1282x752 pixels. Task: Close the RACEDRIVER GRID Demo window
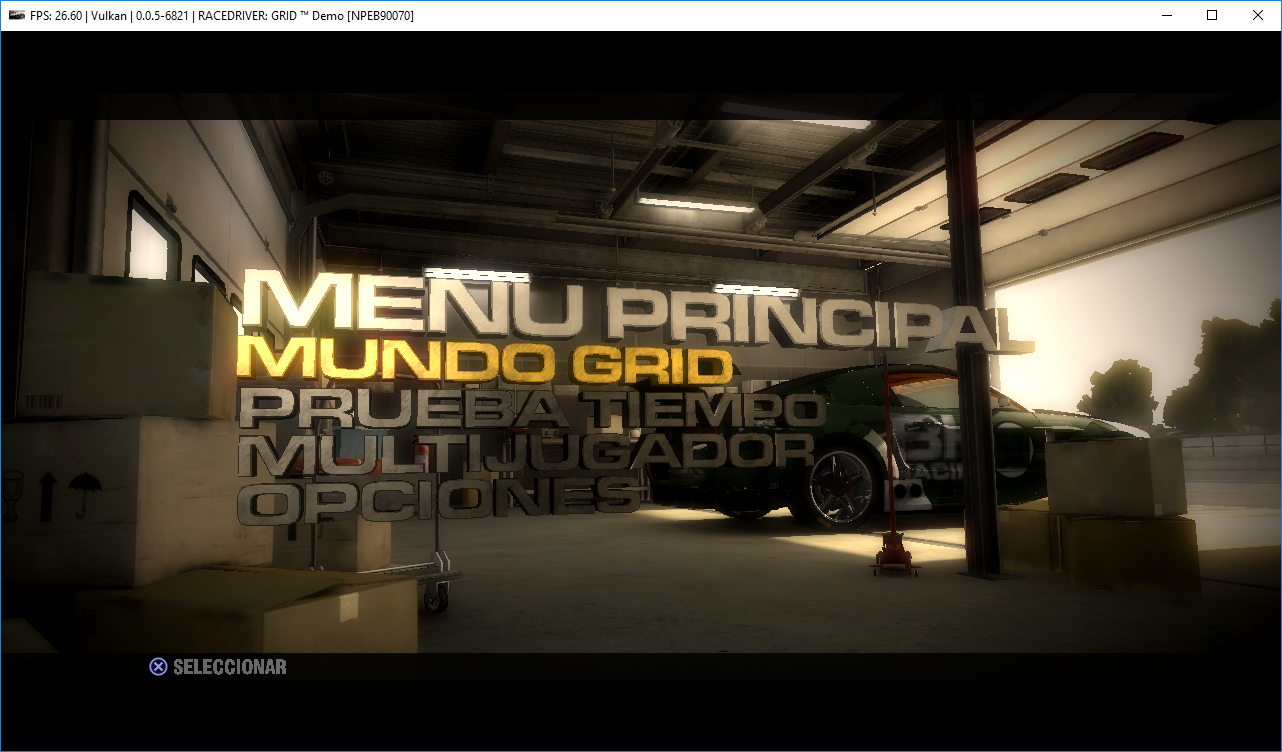coord(1258,15)
